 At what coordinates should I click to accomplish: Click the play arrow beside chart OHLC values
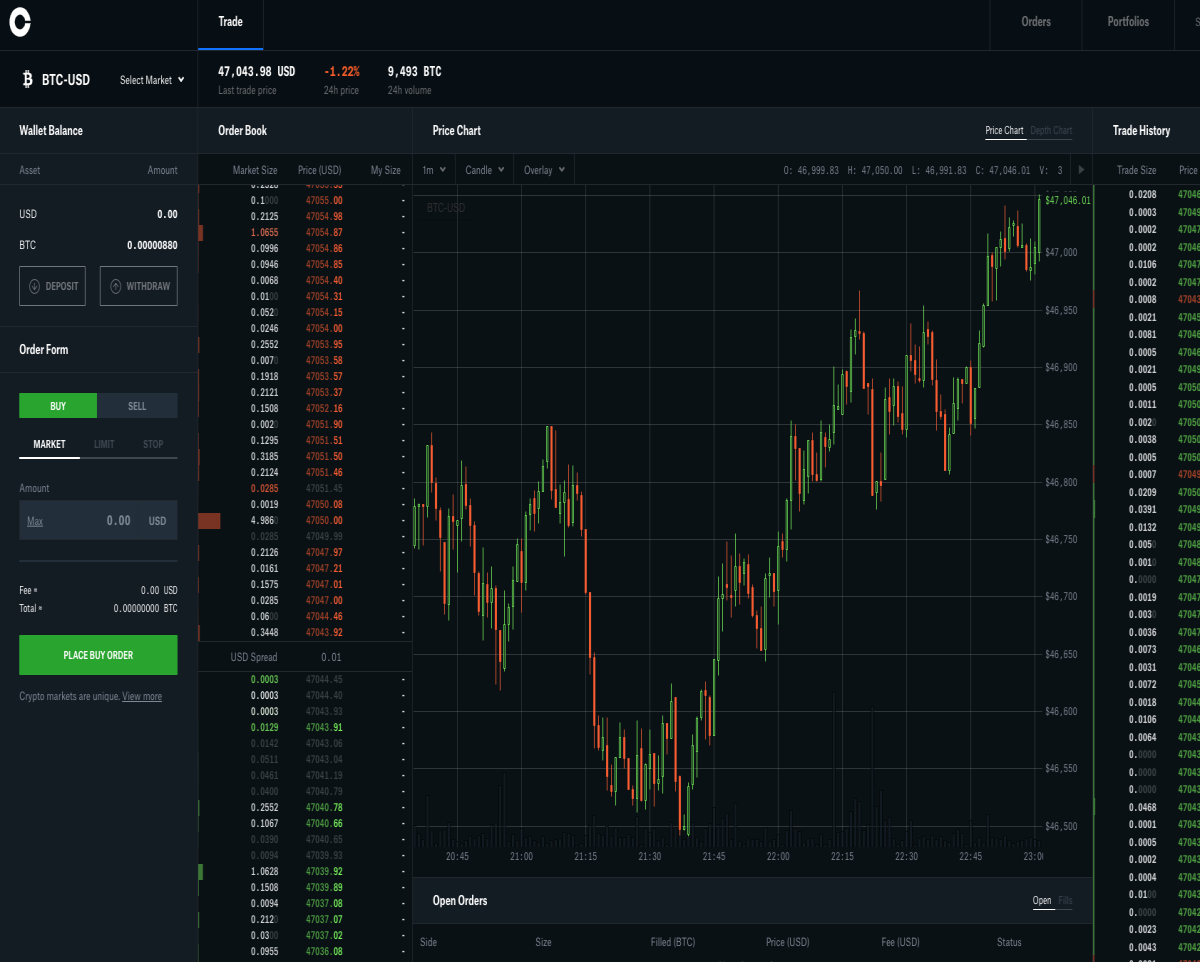pyautogui.click(x=1081, y=170)
